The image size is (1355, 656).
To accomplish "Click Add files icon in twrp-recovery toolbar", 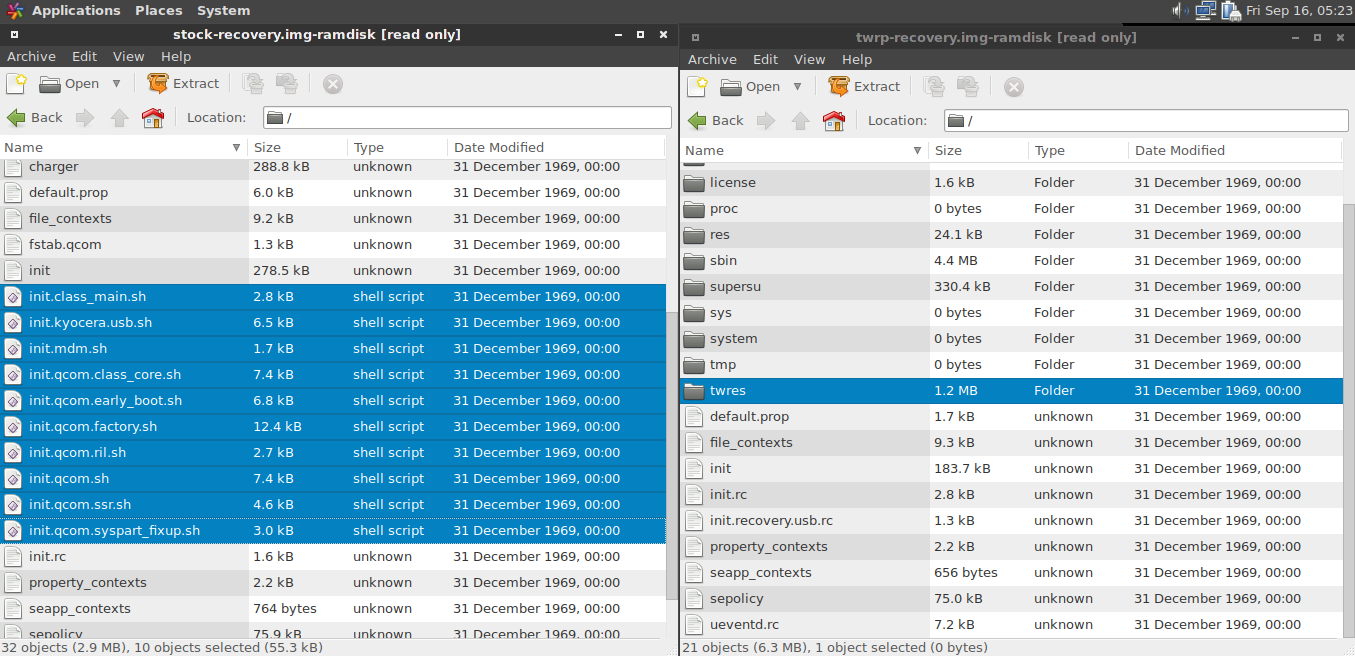I will click(935, 87).
